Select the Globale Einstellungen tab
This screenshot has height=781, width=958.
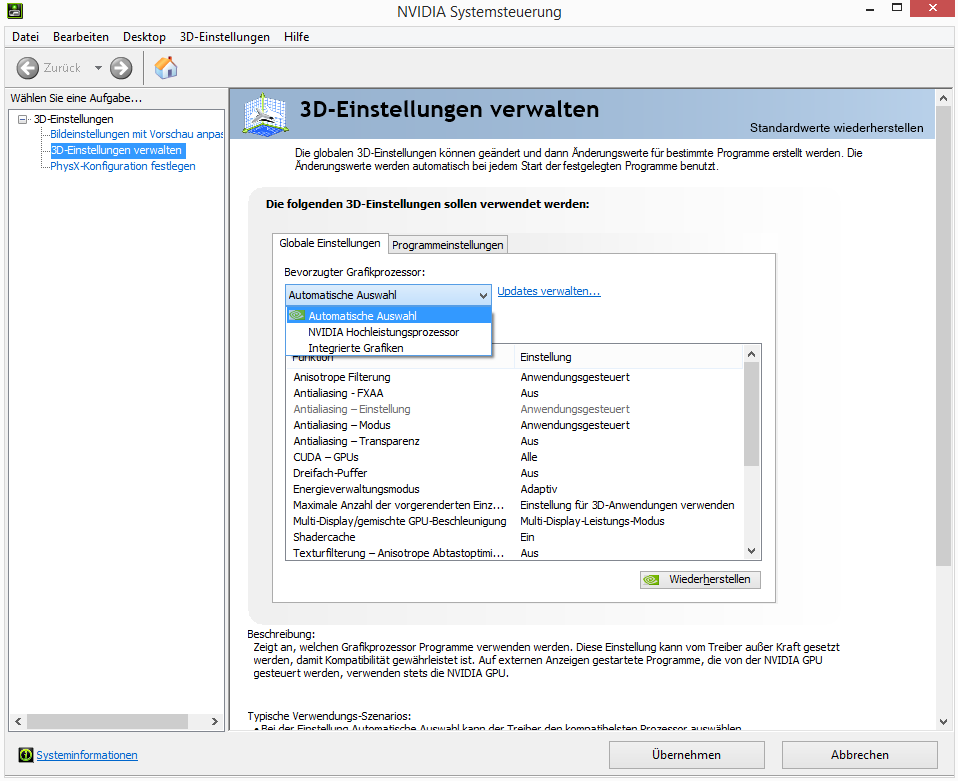coord(330,243)
